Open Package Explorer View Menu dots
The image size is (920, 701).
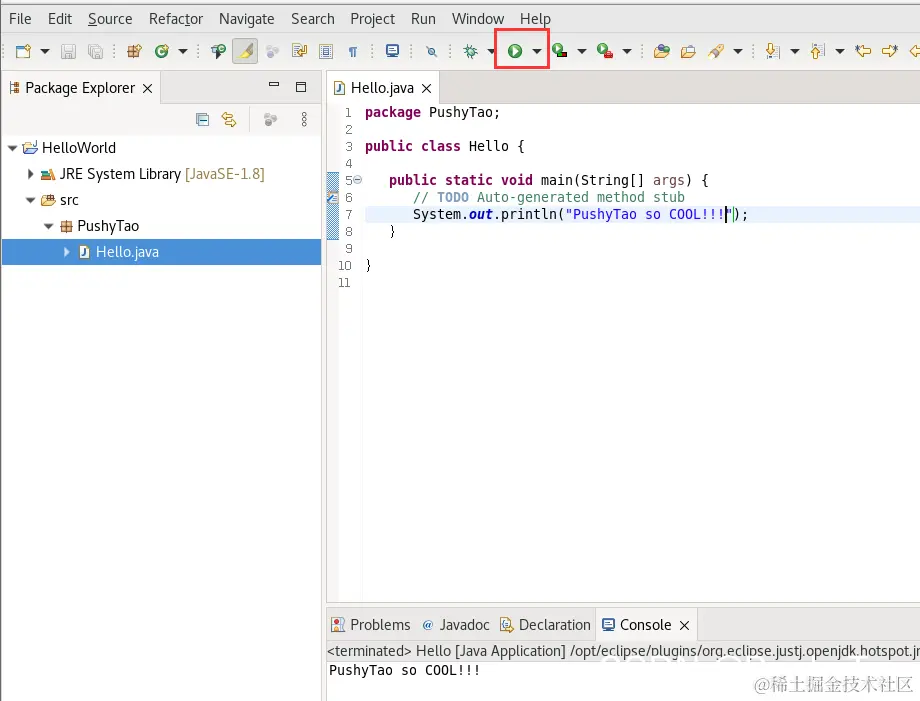click(x=304, y=120)
